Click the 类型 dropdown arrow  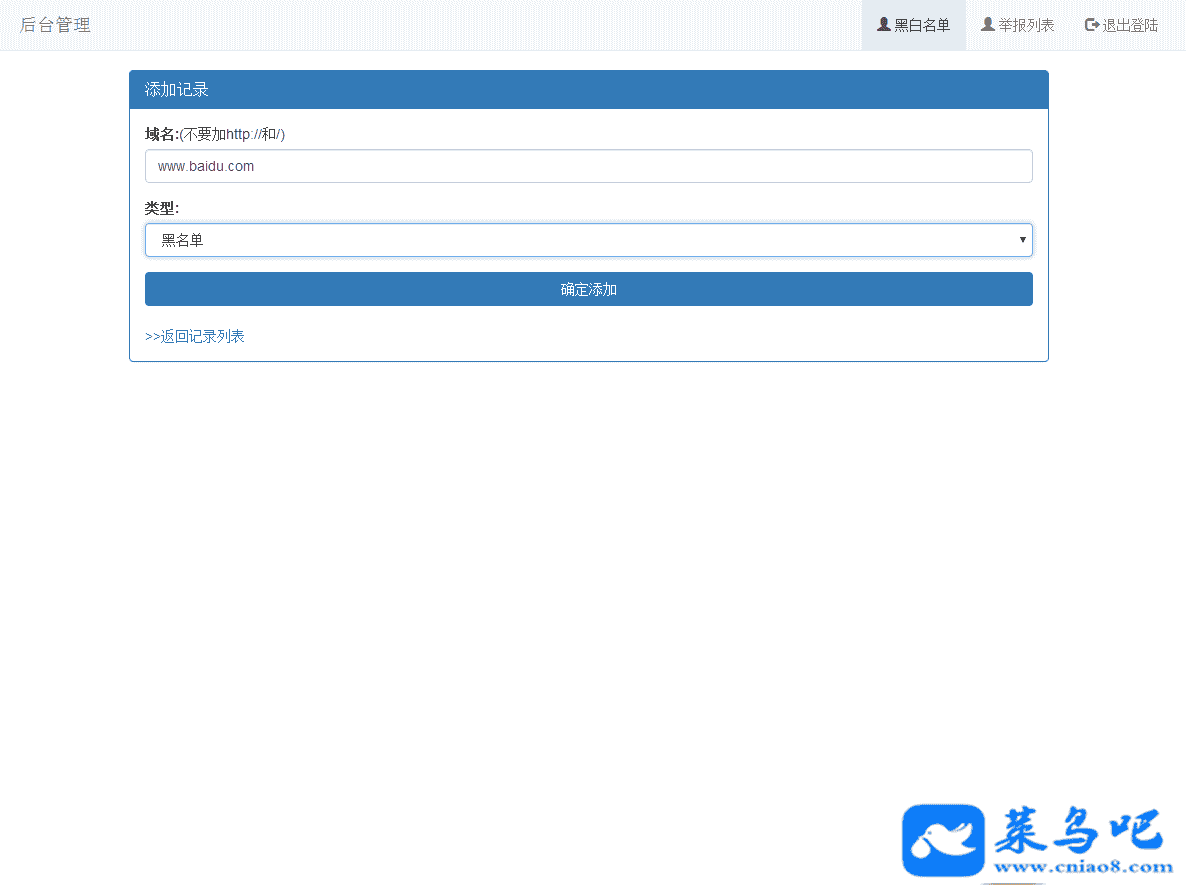(x=1022, y=240)
